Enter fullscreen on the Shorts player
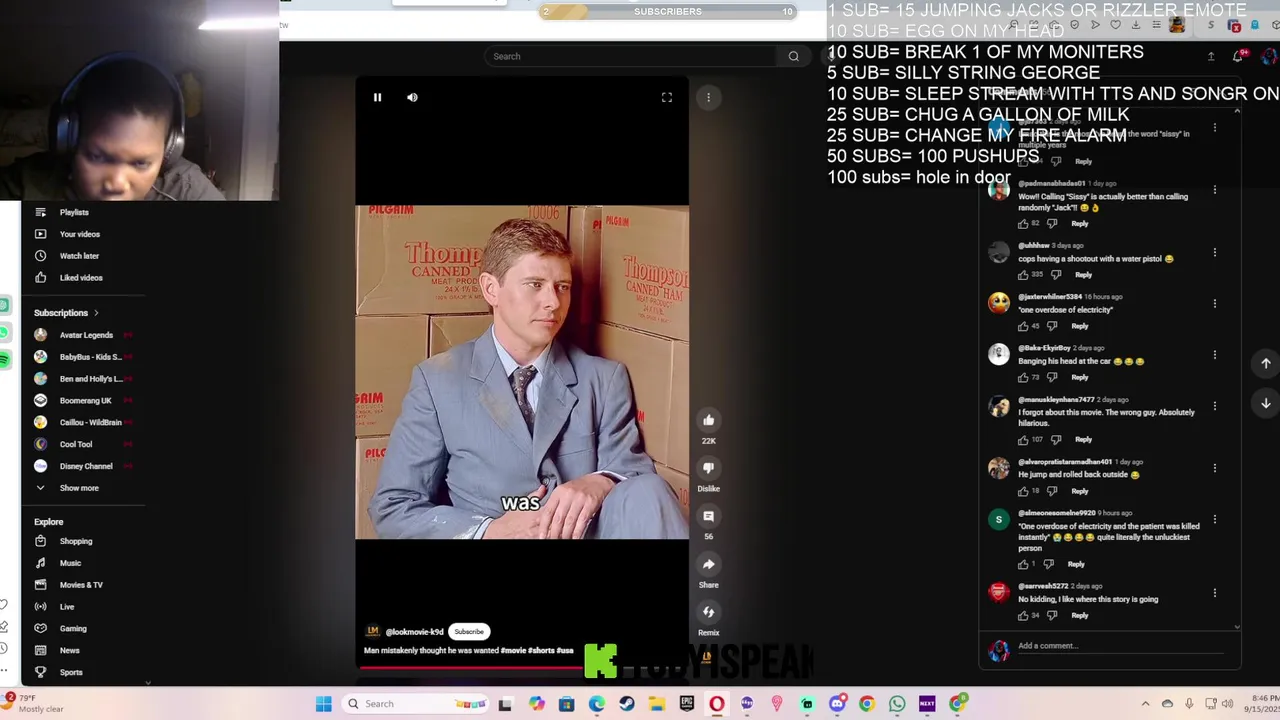This screenshot has width=1280, height=720. tap(667, 97)
